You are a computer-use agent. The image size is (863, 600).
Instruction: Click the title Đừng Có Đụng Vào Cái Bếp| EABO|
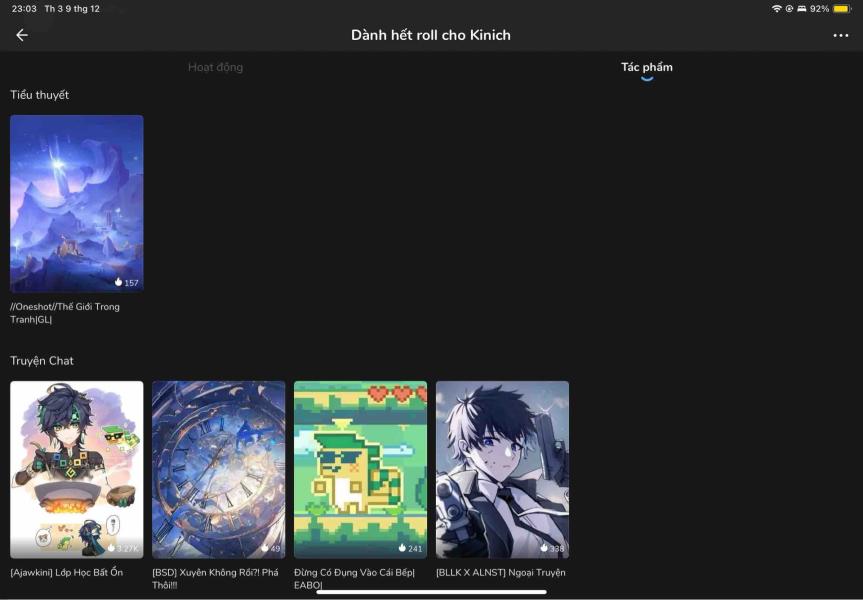pyautogui.click(x=354, y=579)
